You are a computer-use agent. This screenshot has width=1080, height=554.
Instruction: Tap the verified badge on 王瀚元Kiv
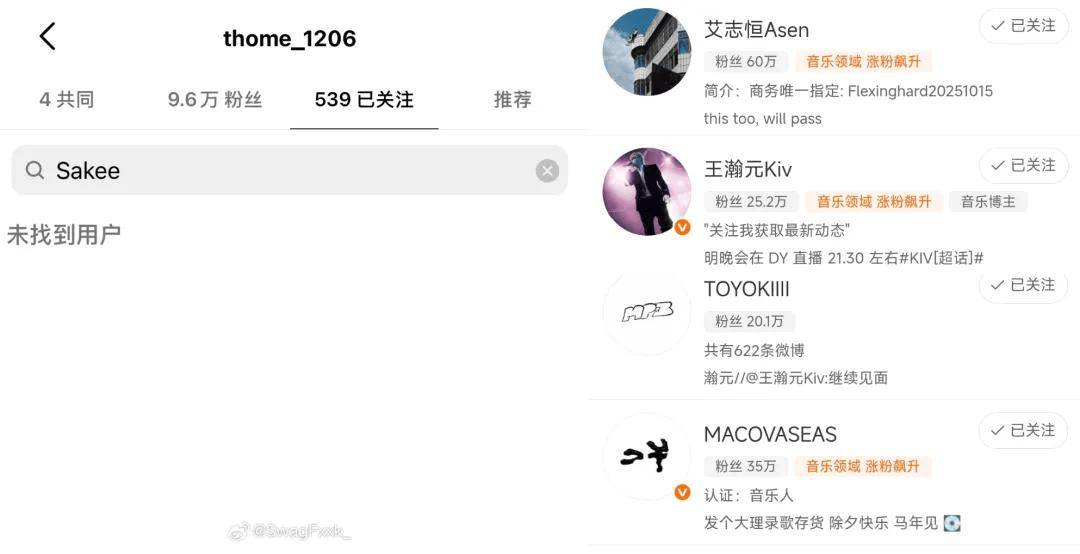pyautogui.click(x=682, y=227)
